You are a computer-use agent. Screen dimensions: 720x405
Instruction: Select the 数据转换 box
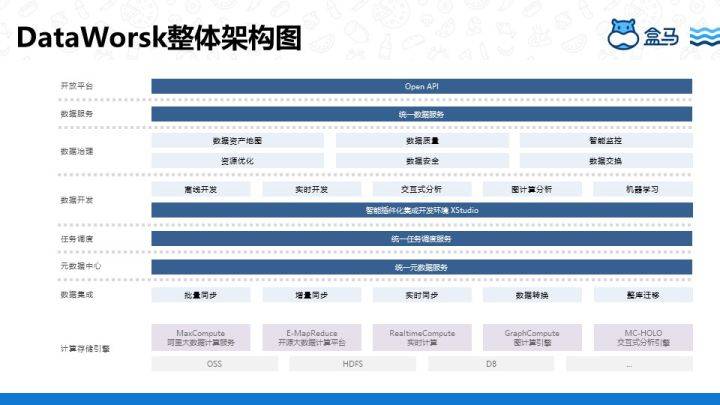pos(531,295)
